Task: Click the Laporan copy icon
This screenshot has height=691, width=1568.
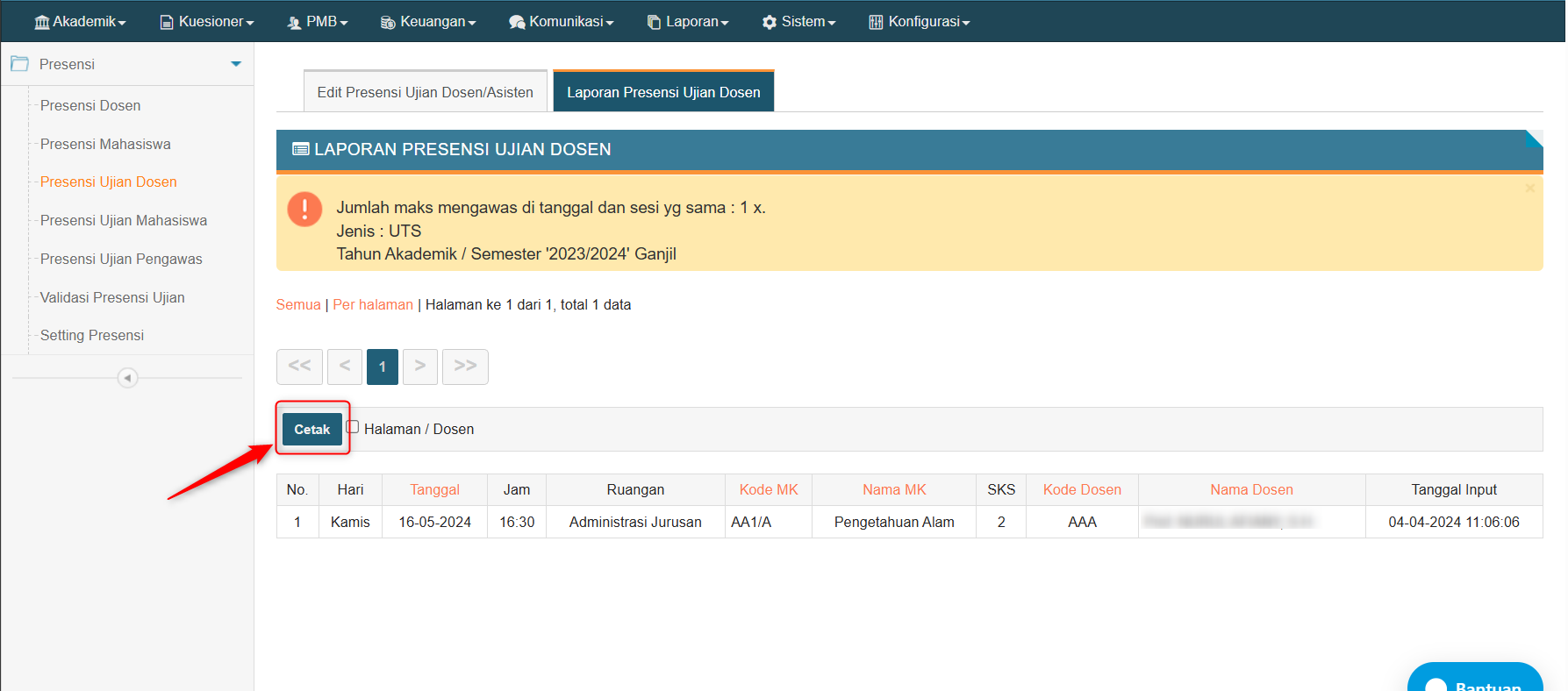Action: click(x=654, y=22)
